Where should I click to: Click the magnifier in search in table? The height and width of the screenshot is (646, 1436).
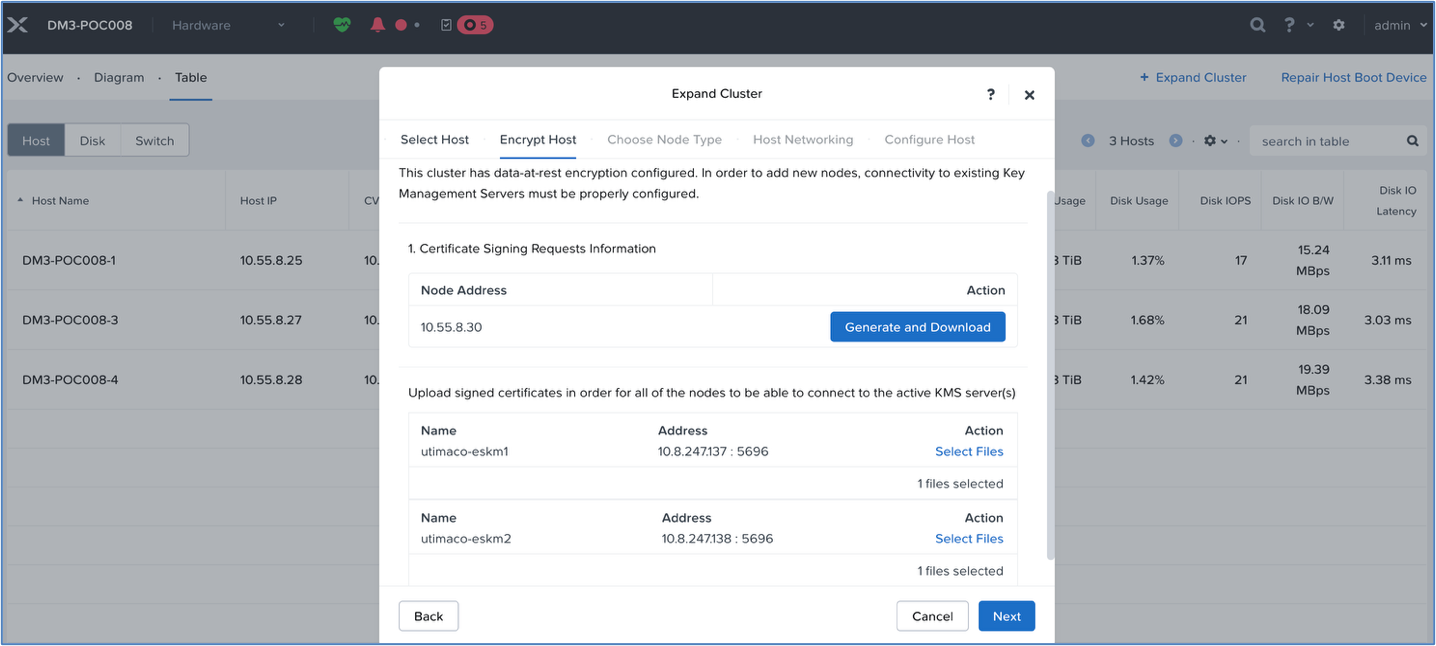pos(1413,141)
